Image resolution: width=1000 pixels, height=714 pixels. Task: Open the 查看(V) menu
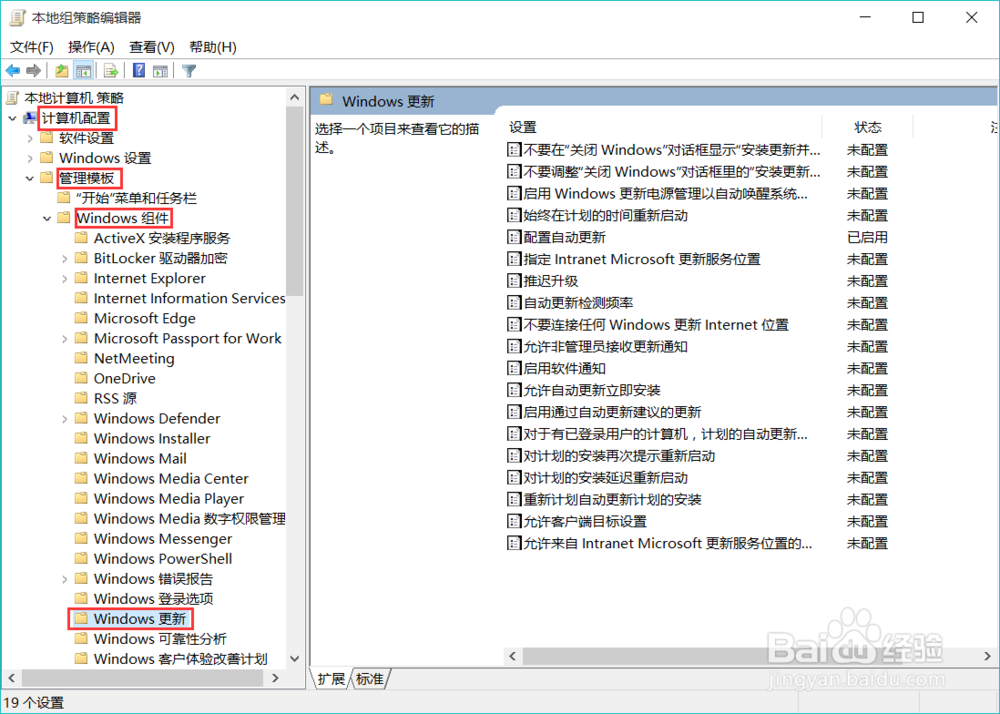(151, 46)
